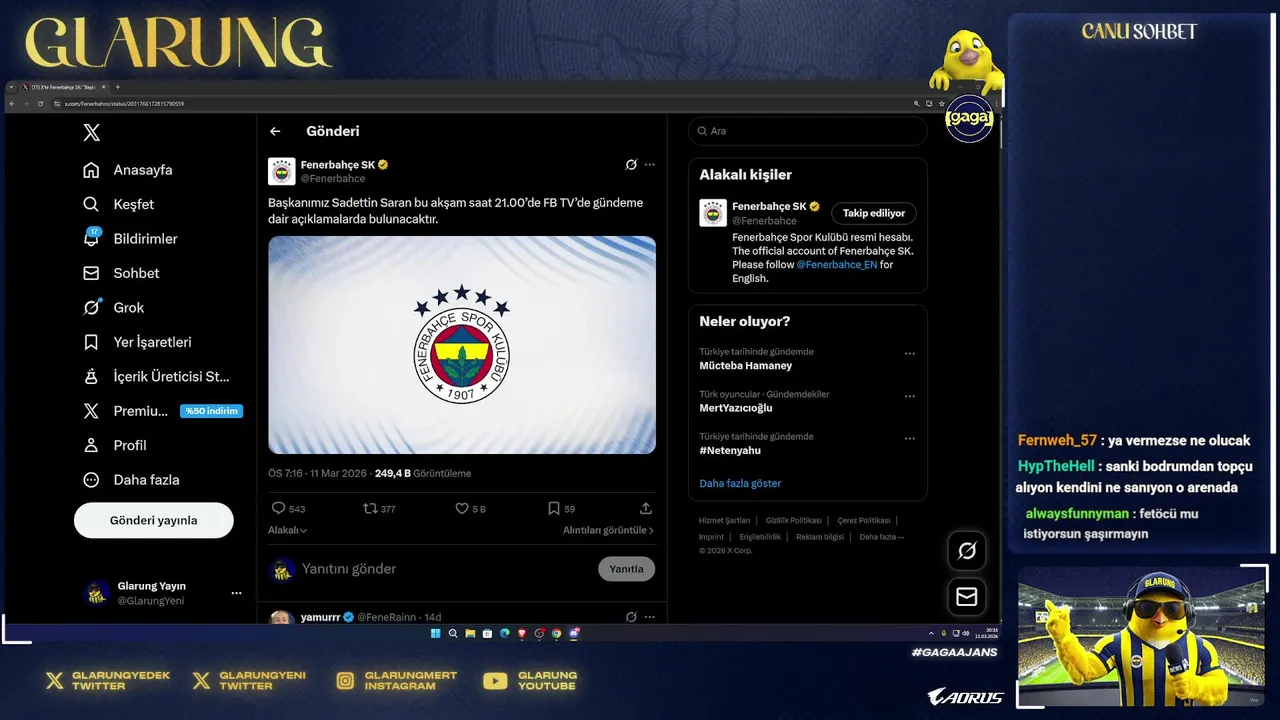The width and height of the screenshot is (1280, 720).
Task: Open Hizmet Şartları footer link
Action: pyautogui.click(x=724, y=520)
